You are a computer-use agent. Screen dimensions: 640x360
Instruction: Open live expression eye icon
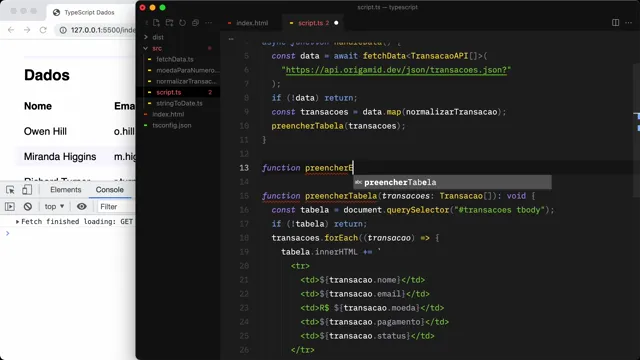[82, 207]
